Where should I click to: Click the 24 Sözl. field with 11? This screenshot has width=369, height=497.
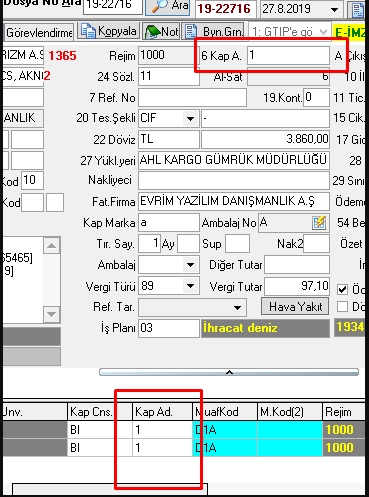169,76
